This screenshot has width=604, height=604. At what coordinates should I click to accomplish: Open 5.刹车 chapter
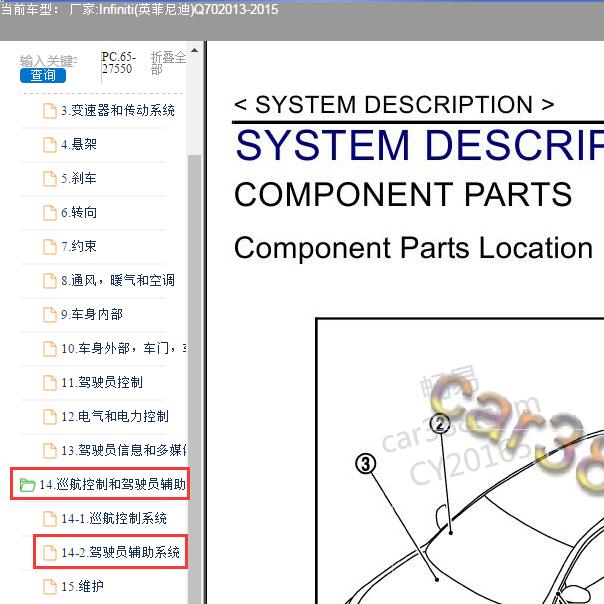tap(79, 178)
